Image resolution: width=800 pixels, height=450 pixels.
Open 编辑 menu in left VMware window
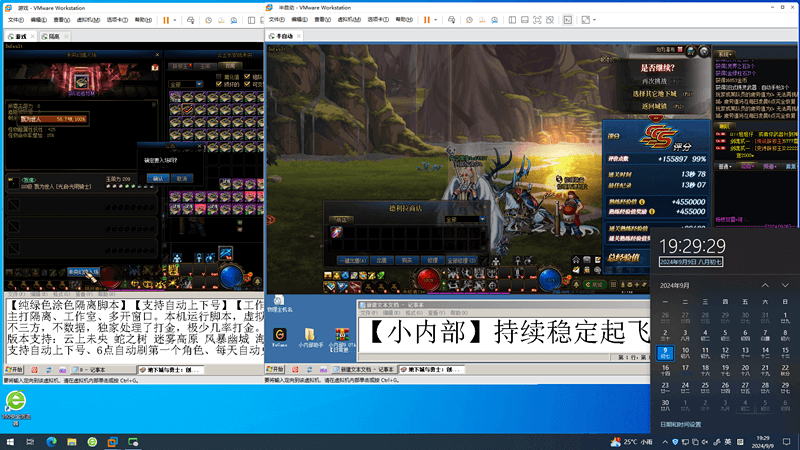(x=38, y=20)
